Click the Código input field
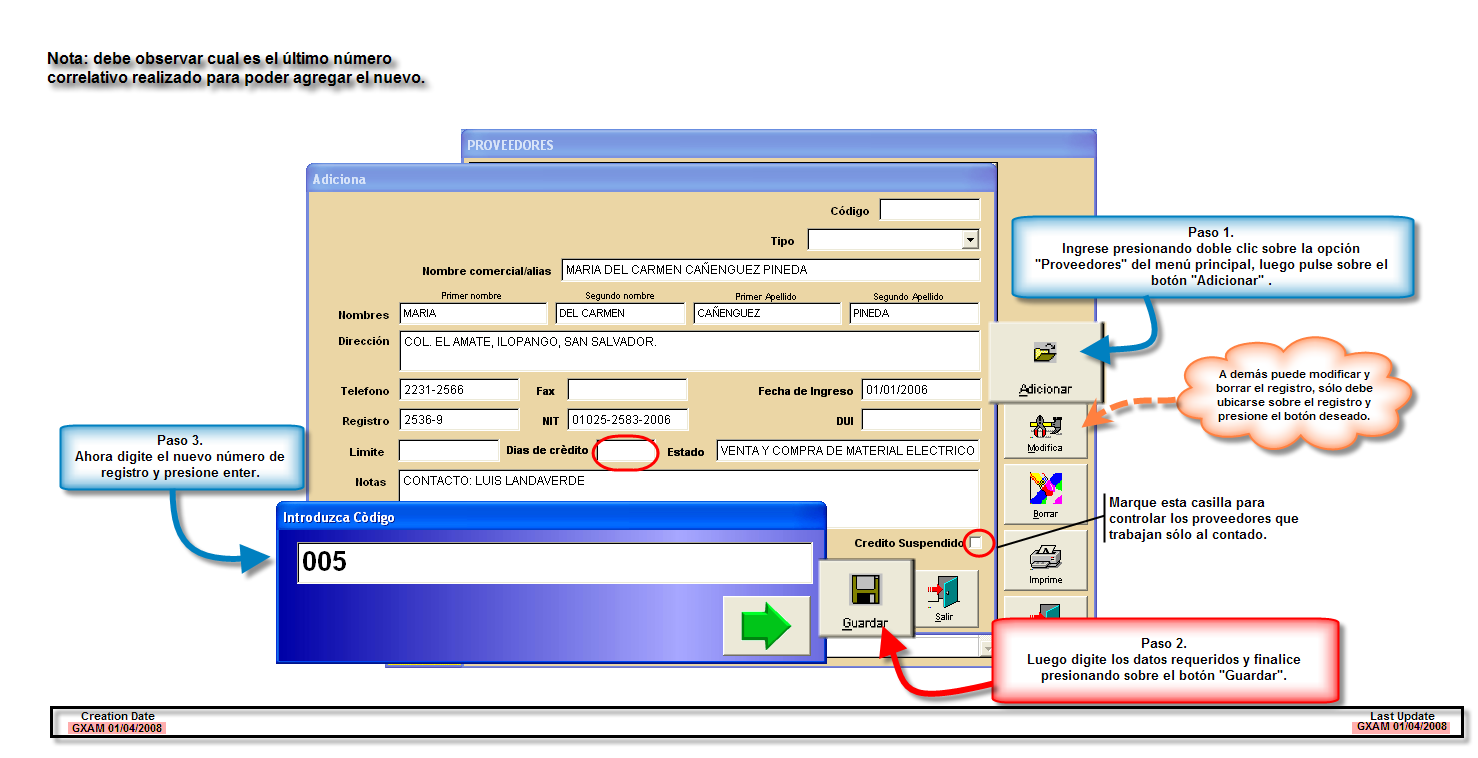Image resolution: width=1478 pixels, height=758 pixels. 930,210
